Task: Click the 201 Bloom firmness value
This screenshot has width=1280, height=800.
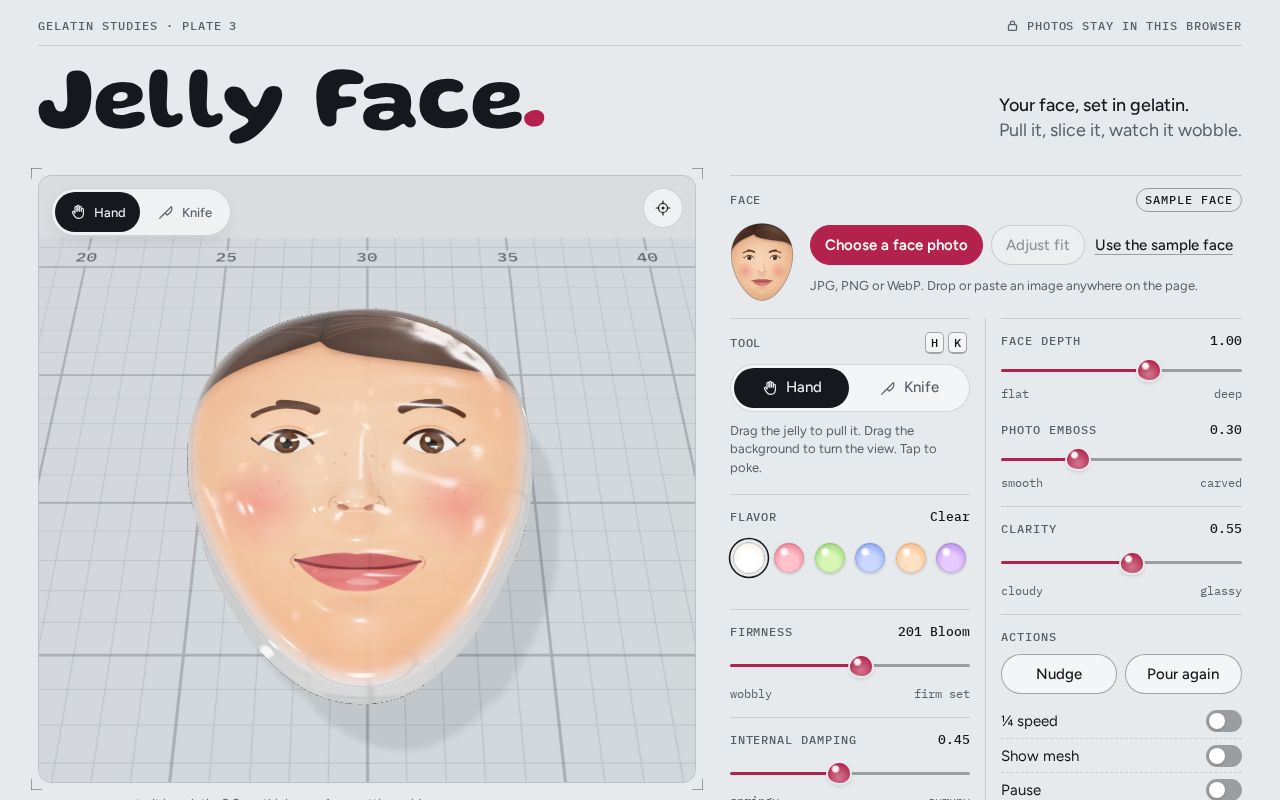Action: [x=934, y=632]
